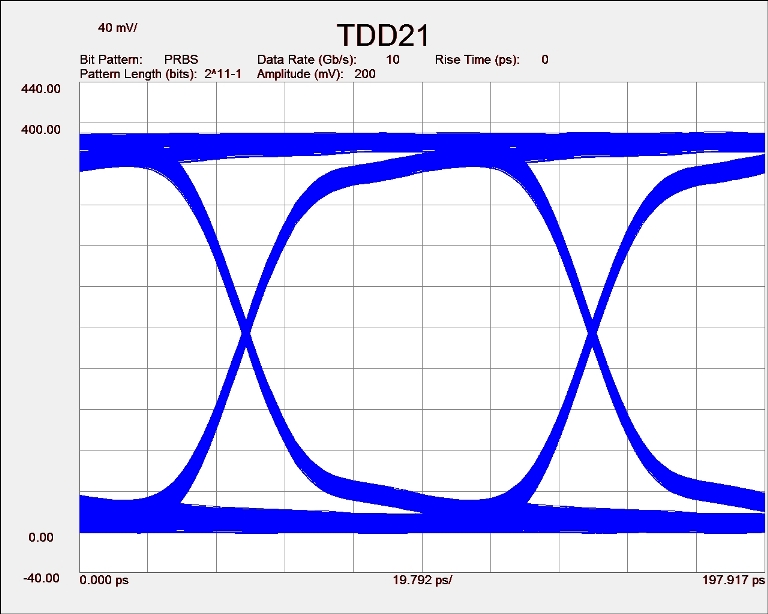768x614 pixels.
Task: Select the 2^11-1 pattern length value
Action: pyautogui.click(x=223, y=74)
